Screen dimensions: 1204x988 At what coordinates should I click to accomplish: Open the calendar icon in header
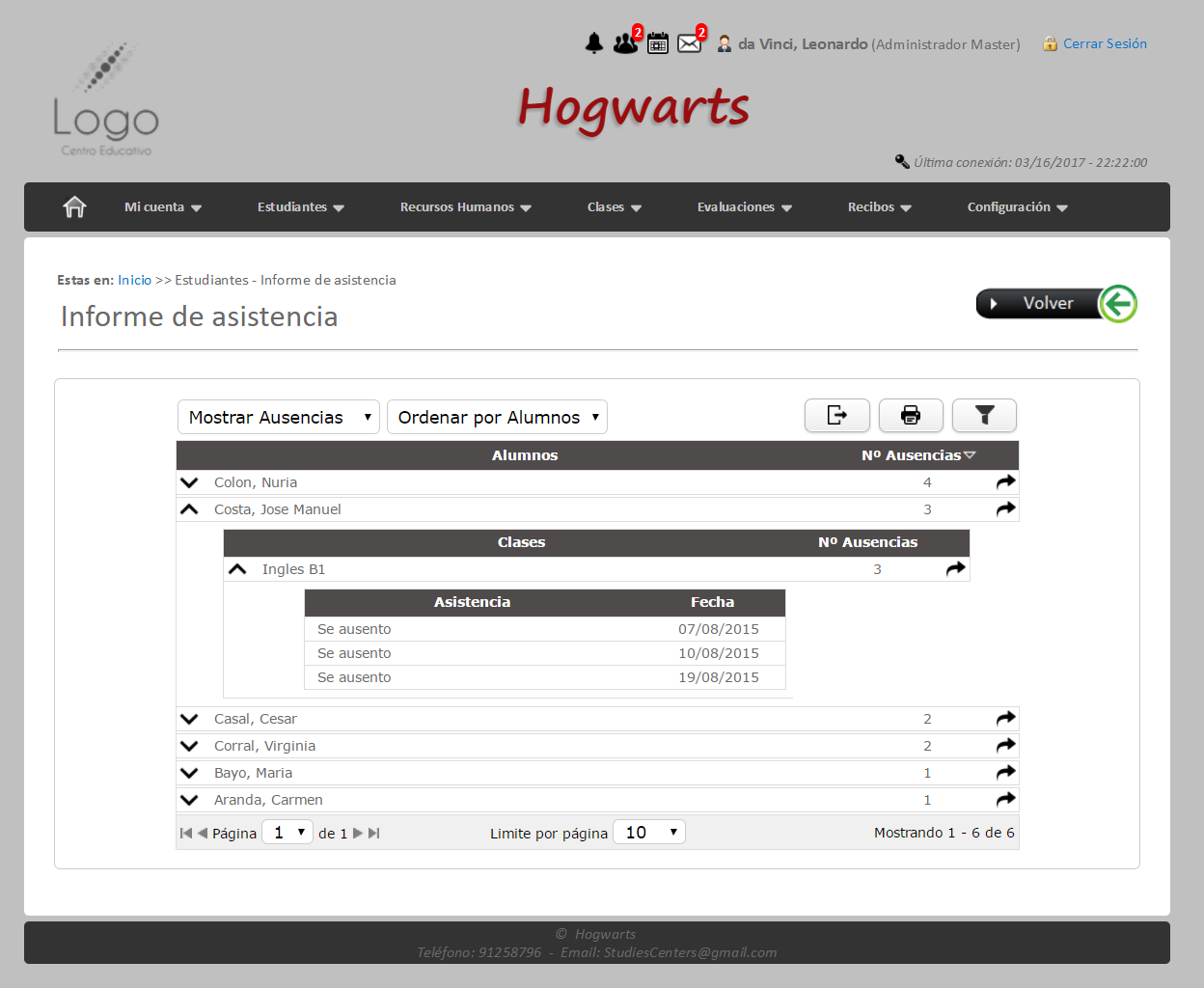(x=658, y=43)
